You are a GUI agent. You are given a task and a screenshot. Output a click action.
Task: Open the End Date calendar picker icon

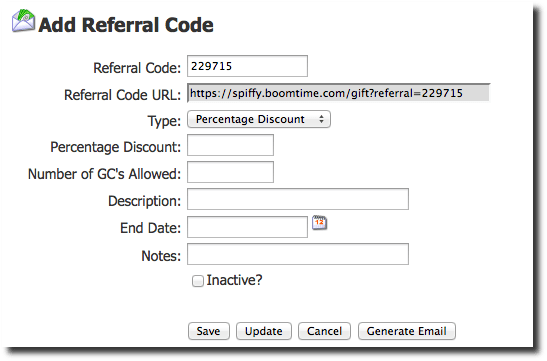click(319, 223)
